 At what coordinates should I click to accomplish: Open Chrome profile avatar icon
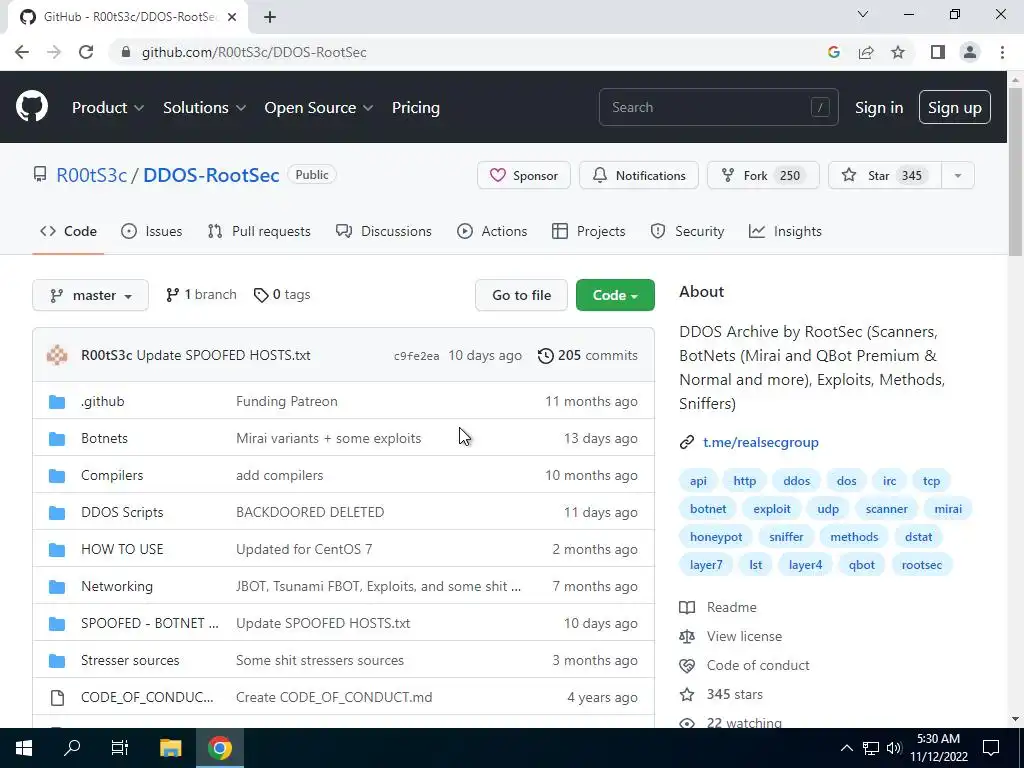(970, 52)
